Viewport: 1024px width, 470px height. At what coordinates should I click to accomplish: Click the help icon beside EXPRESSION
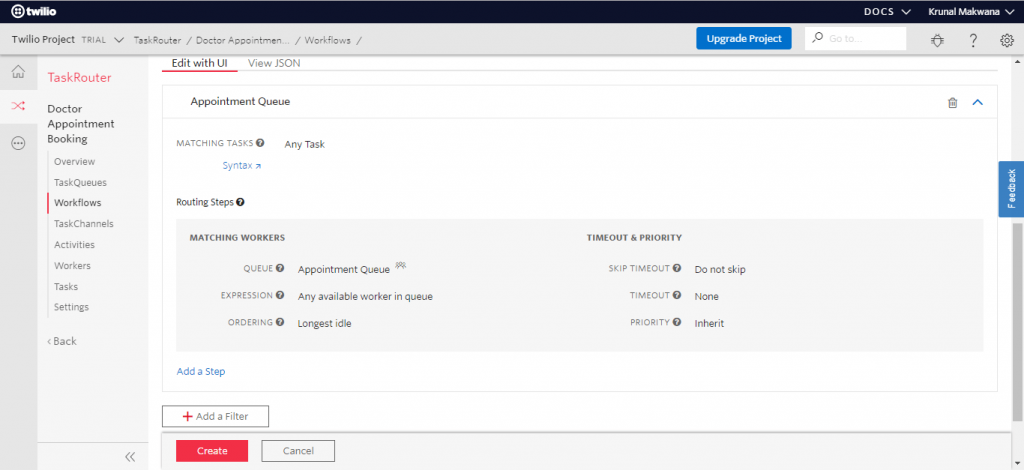(280, 295)
